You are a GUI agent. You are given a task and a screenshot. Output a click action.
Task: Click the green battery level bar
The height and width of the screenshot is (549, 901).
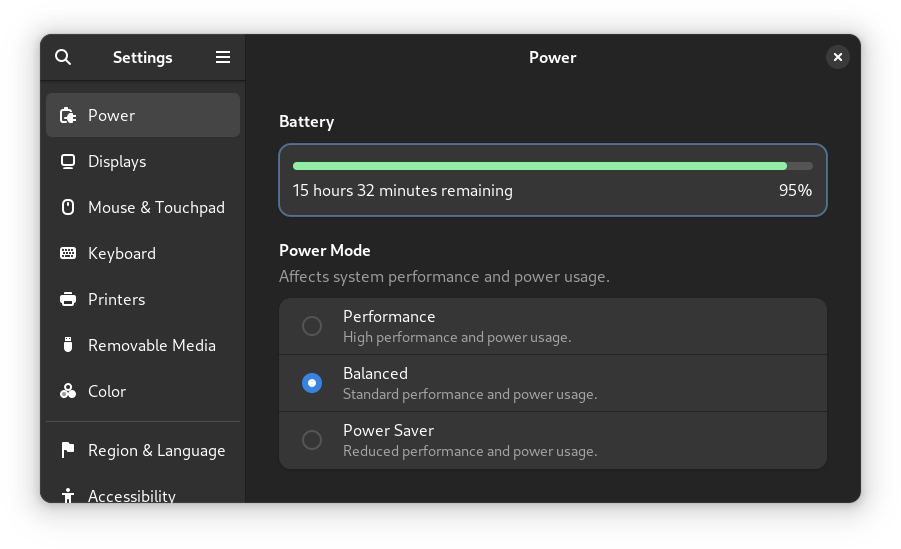(540, 166)
